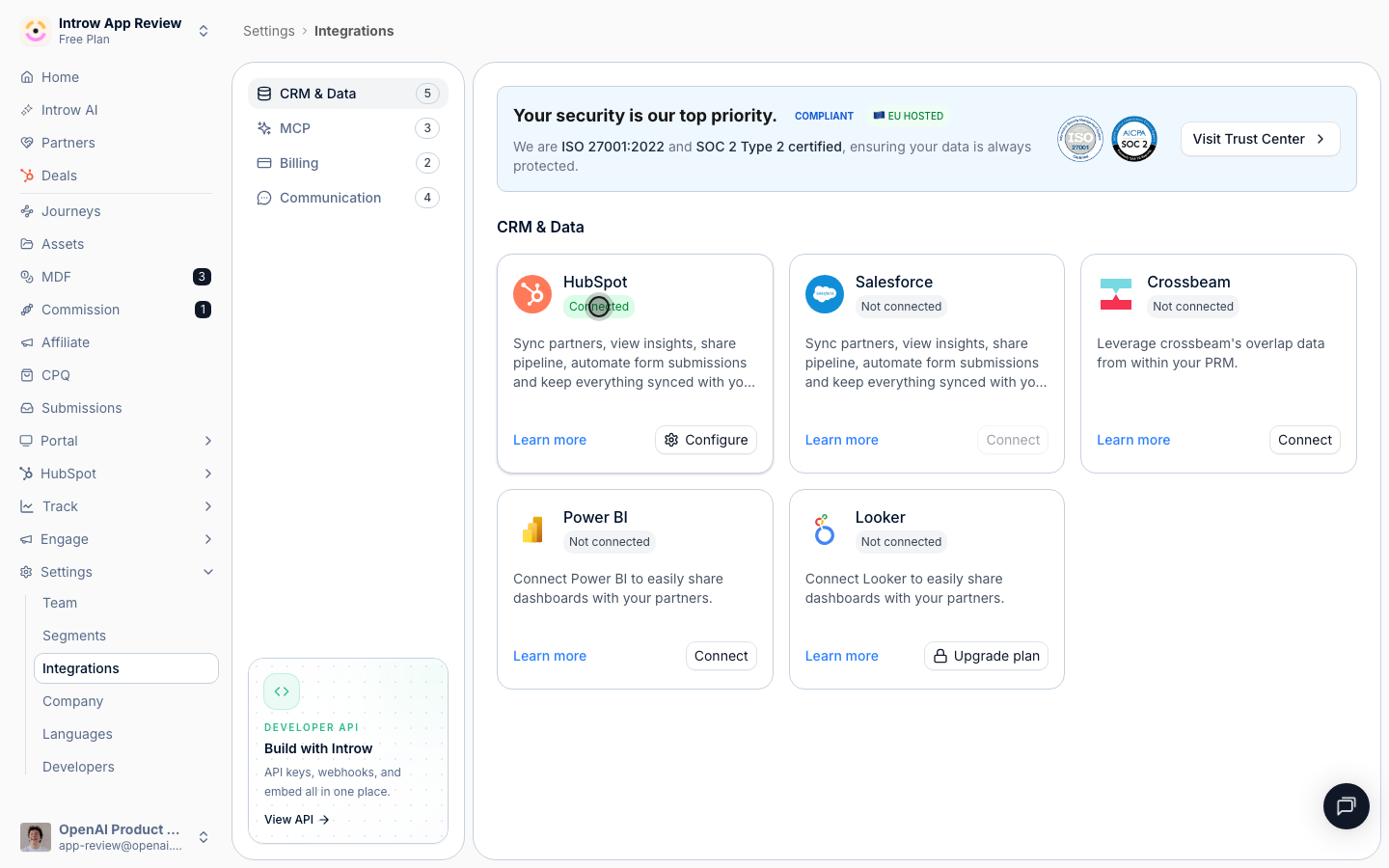1389x868 pixels.
Task: Open the chat support widget
Action: 1347,806
